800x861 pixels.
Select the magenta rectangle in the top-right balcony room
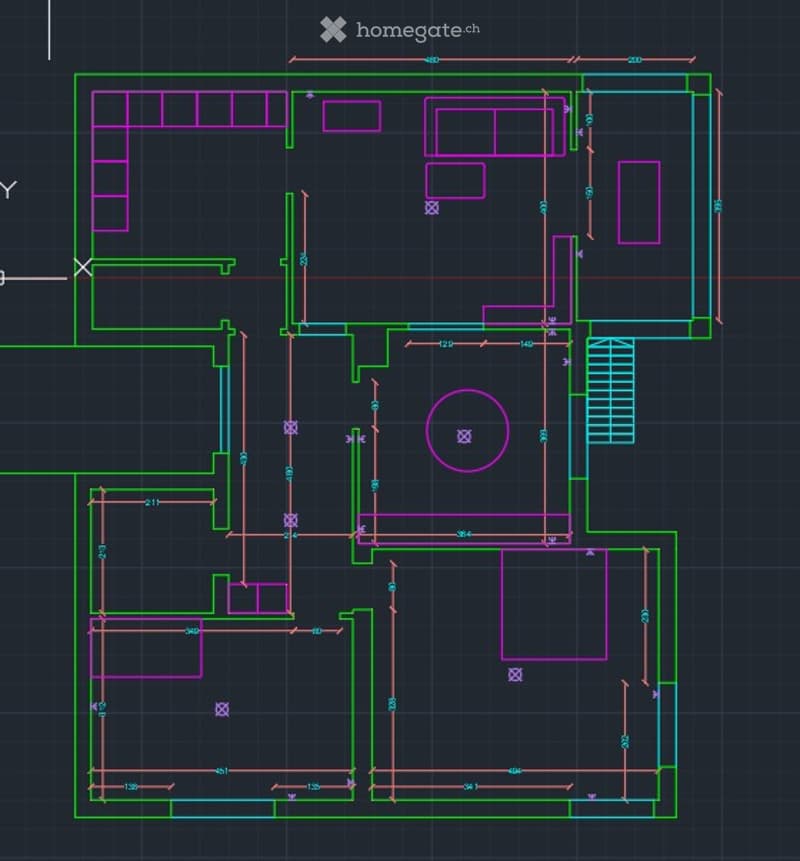tap(639, 202)
